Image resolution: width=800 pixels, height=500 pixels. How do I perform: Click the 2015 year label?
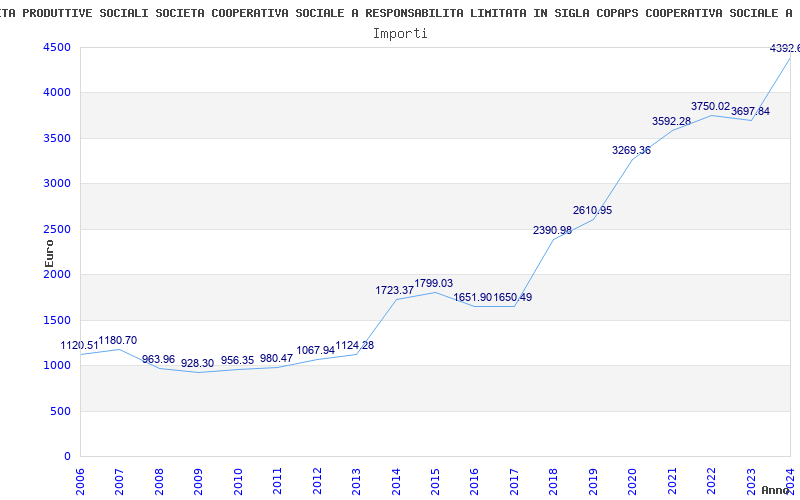point(436,482)
